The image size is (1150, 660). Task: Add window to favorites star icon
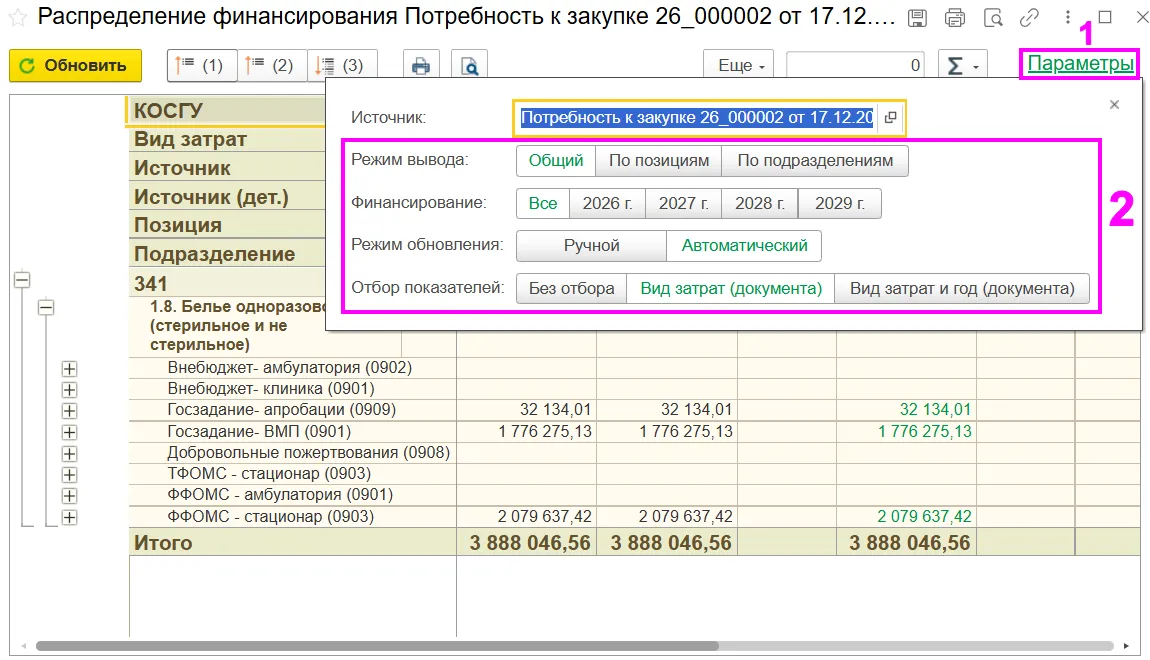coord(18,18)
